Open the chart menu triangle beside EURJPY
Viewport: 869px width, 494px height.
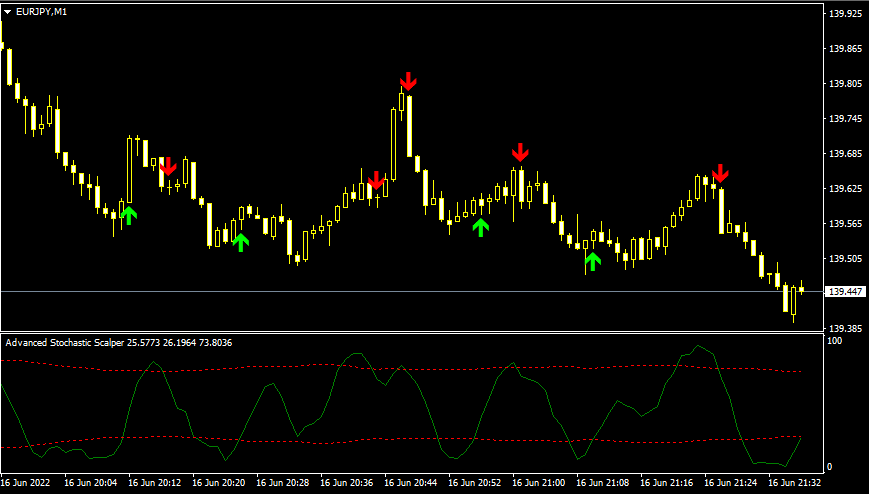[x=9, y=10]
